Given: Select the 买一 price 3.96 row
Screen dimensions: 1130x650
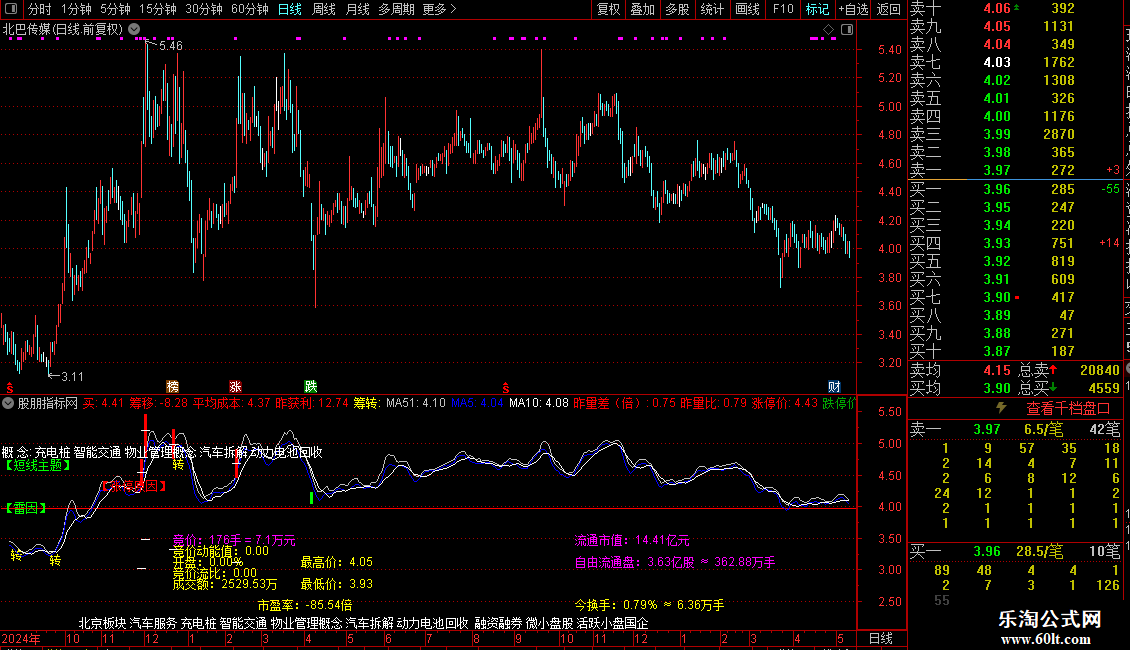Looking at the screenshot, I should pyautogui.click(x=1015, y=189).
